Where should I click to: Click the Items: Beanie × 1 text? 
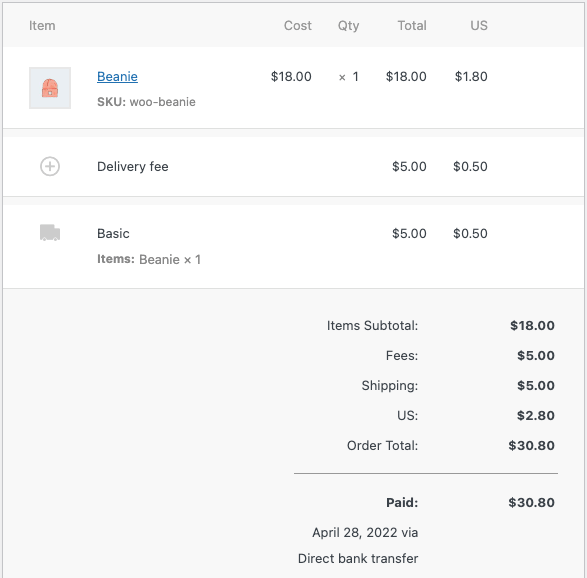pyautogui.click(x=149, y=259)
